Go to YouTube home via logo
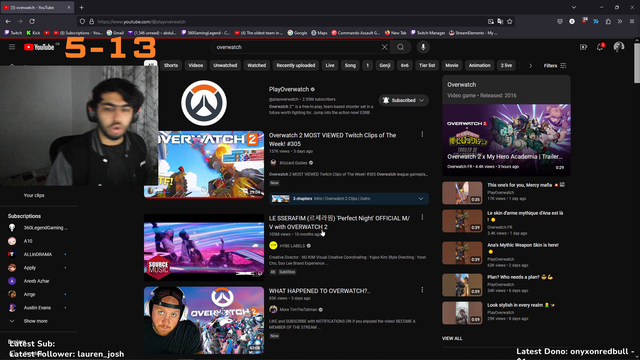640x360 pixels. coord(39,47)
